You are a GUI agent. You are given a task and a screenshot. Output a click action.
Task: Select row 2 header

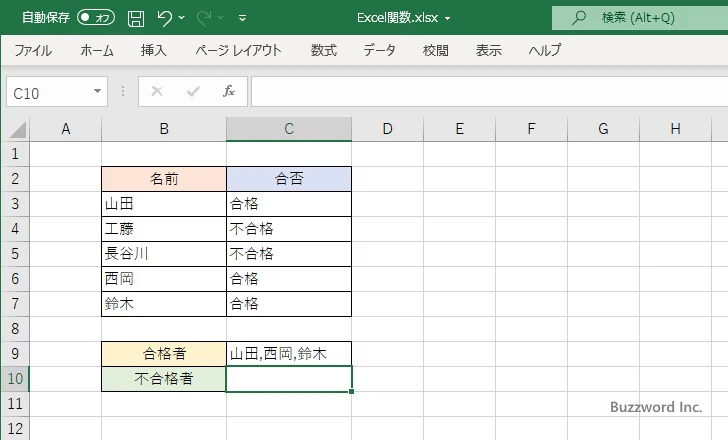(x=15, y=179)
